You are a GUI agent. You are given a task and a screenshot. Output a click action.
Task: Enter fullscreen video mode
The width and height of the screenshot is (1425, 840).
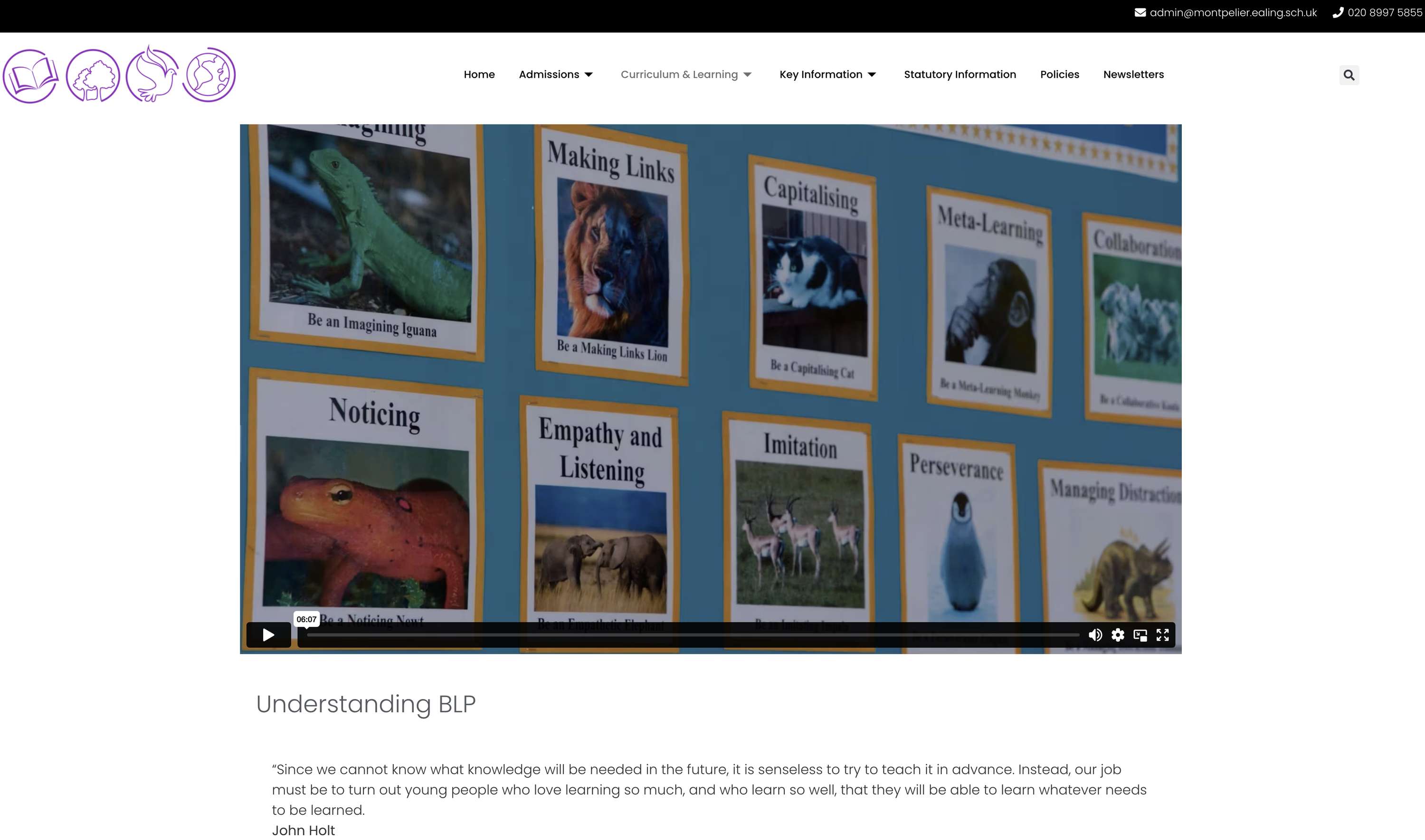(x=1162, y=634)
